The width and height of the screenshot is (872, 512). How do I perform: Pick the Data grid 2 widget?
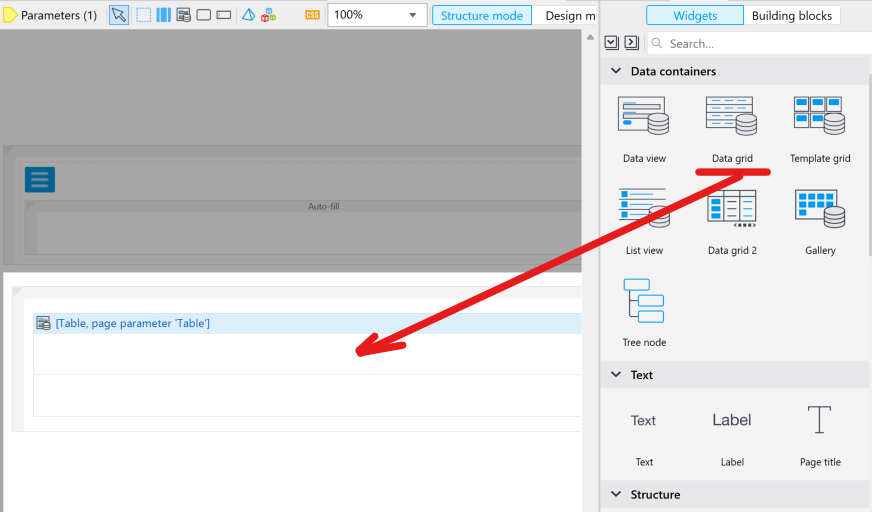731,210
